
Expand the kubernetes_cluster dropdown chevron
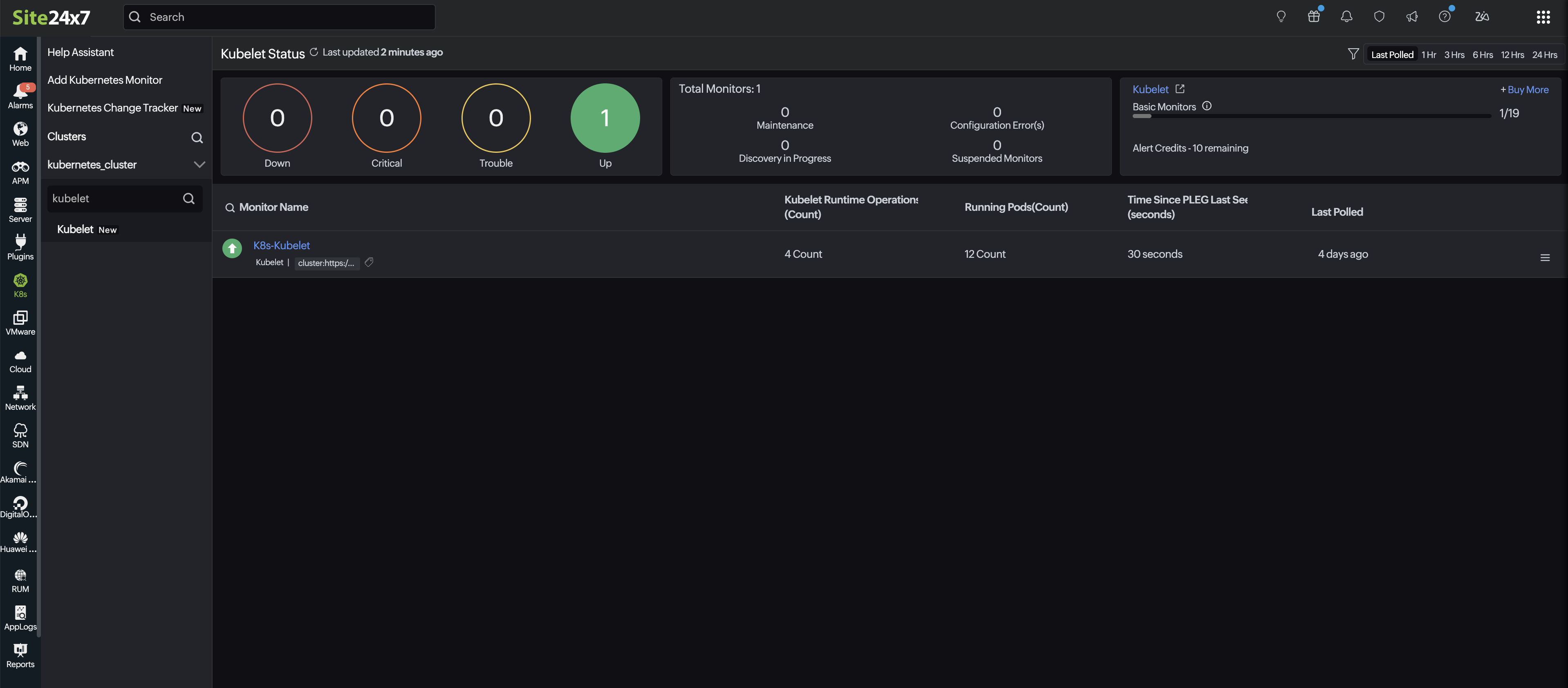[199, 164]
